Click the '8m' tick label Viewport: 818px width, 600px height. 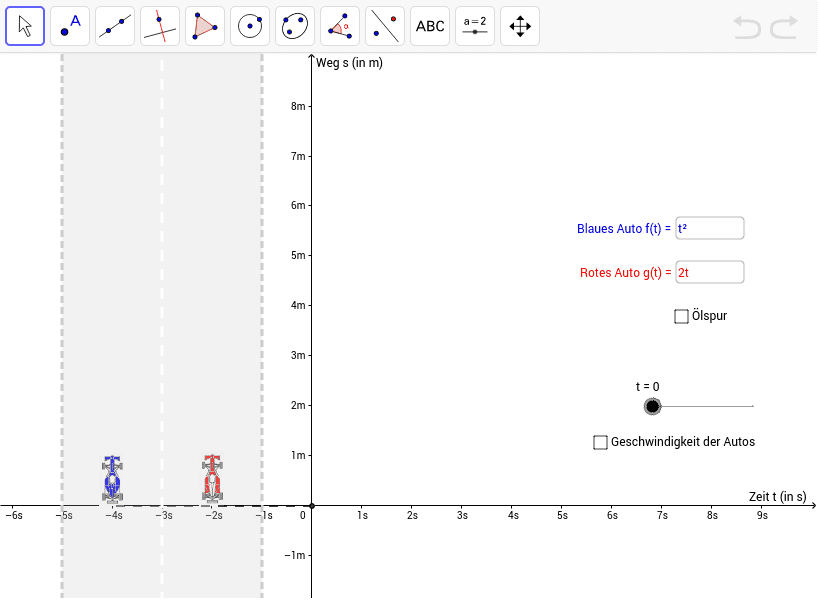pyautogui.click(x=298, y=106)
